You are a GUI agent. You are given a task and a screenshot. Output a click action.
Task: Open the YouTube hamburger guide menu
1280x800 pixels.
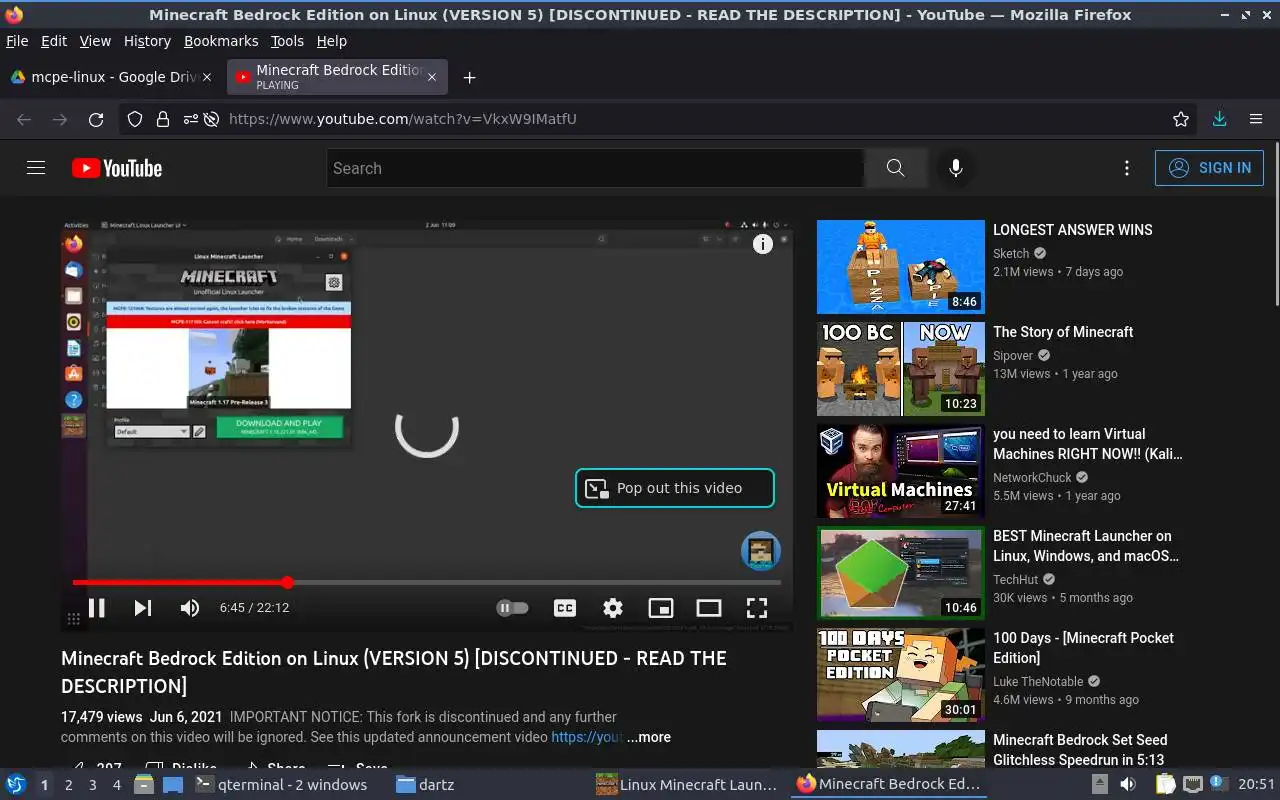coord(36,168)
